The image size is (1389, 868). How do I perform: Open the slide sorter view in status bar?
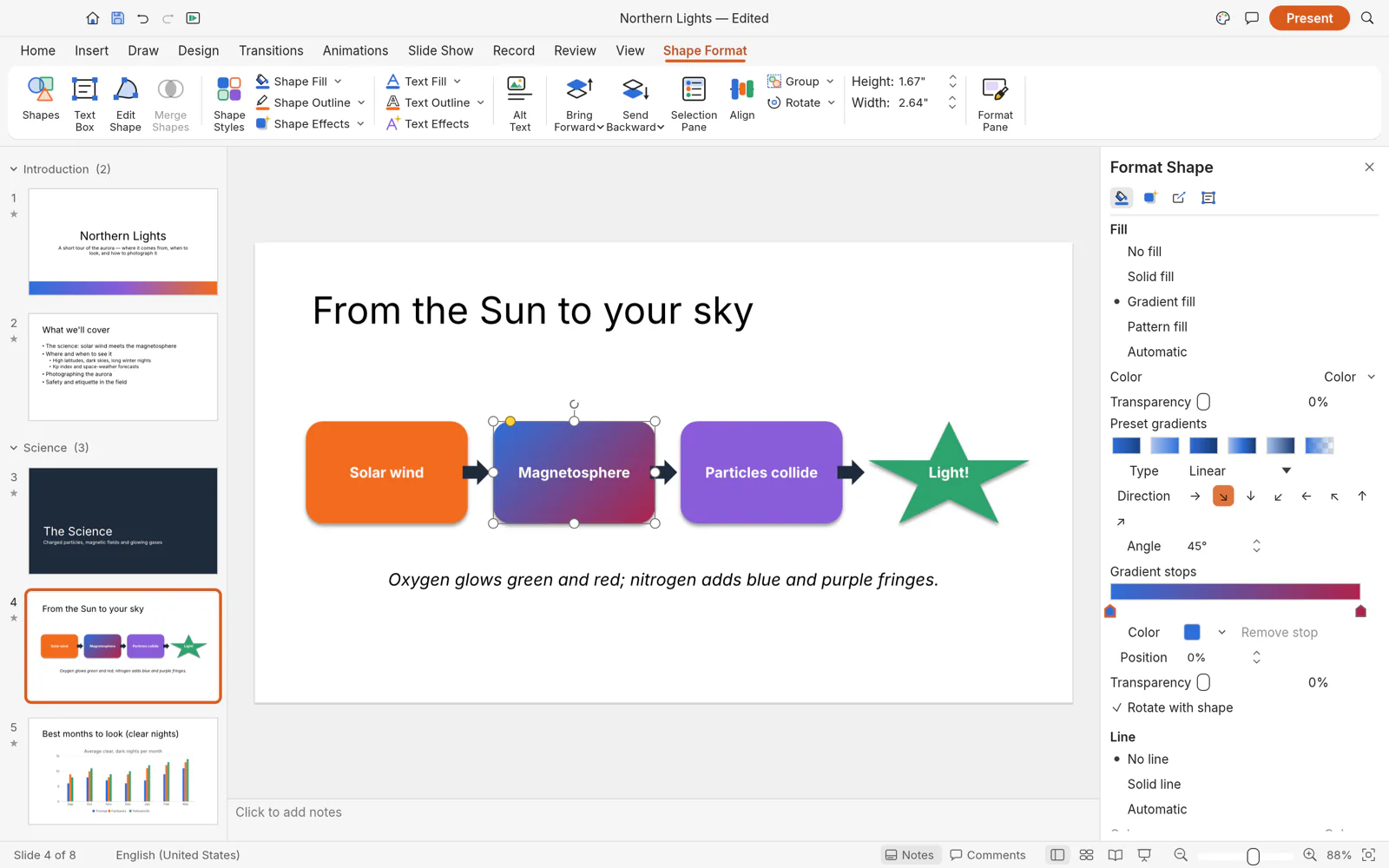click(x=1086, y=855)
